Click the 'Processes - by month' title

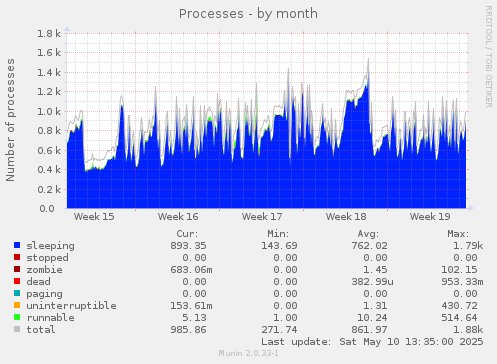click(248, 14)
